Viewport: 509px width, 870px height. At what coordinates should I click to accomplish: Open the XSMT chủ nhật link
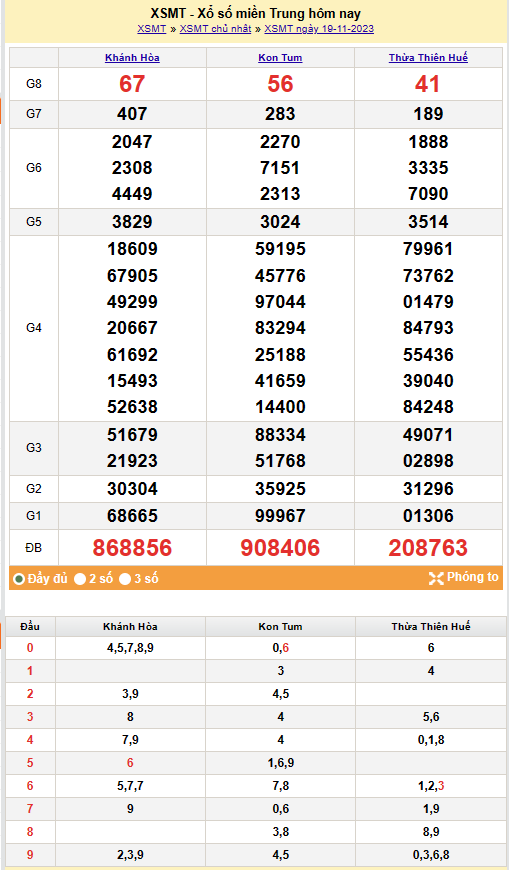click(x=215, y=29)
